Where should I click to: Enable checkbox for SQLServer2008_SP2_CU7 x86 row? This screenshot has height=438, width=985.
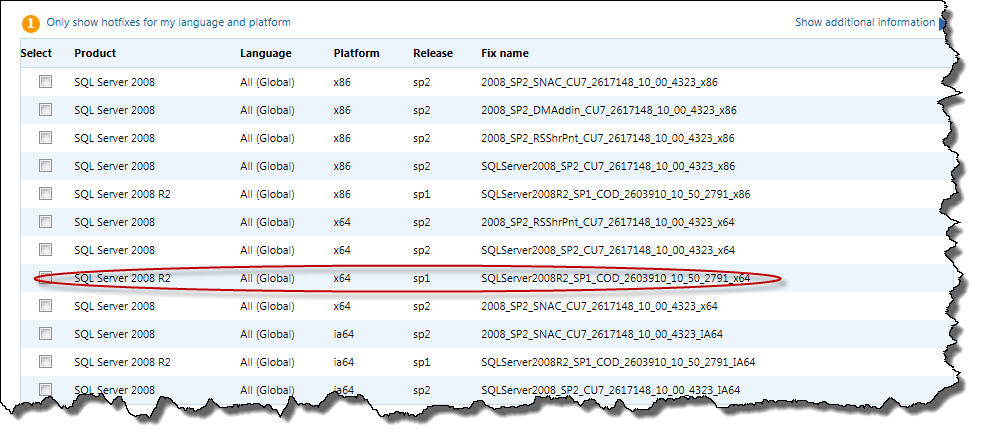(x=45, y=165)
